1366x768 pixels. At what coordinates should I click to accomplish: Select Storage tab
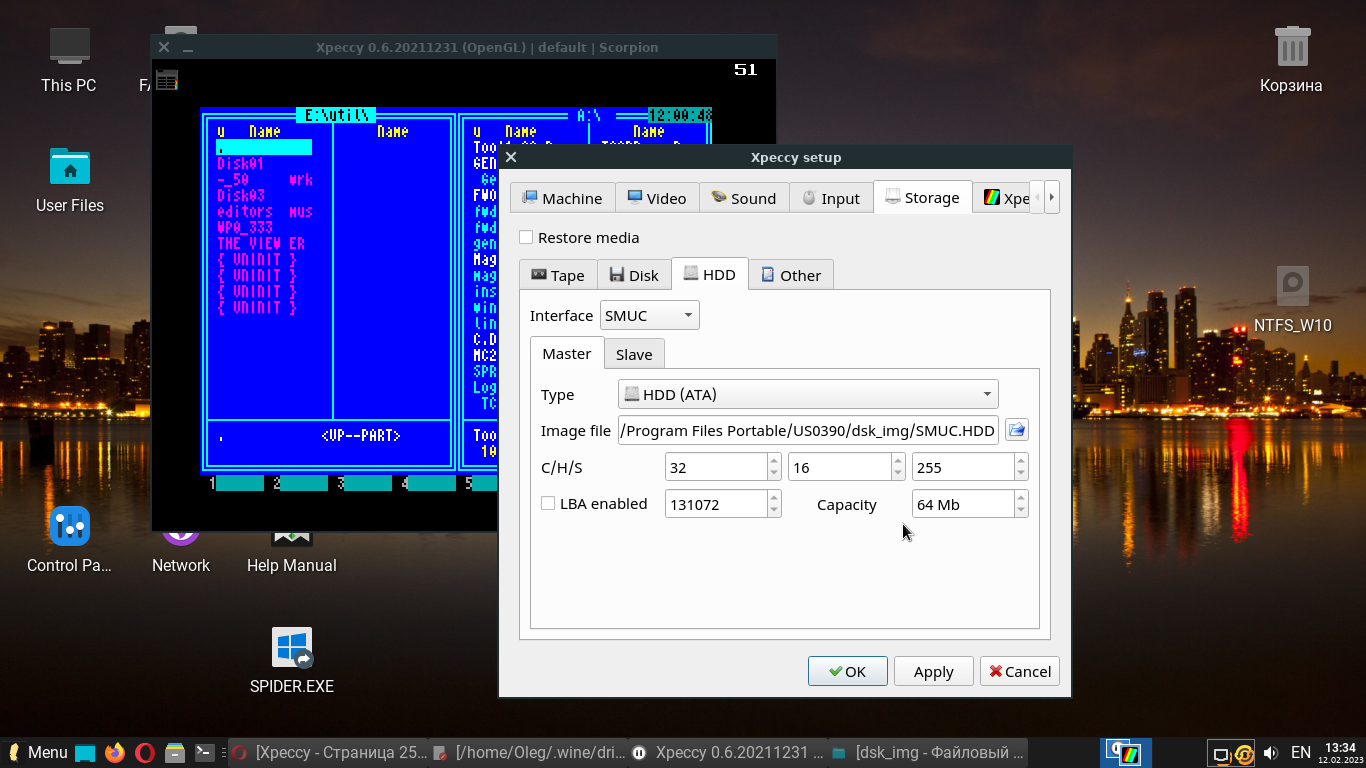(923, 197)
